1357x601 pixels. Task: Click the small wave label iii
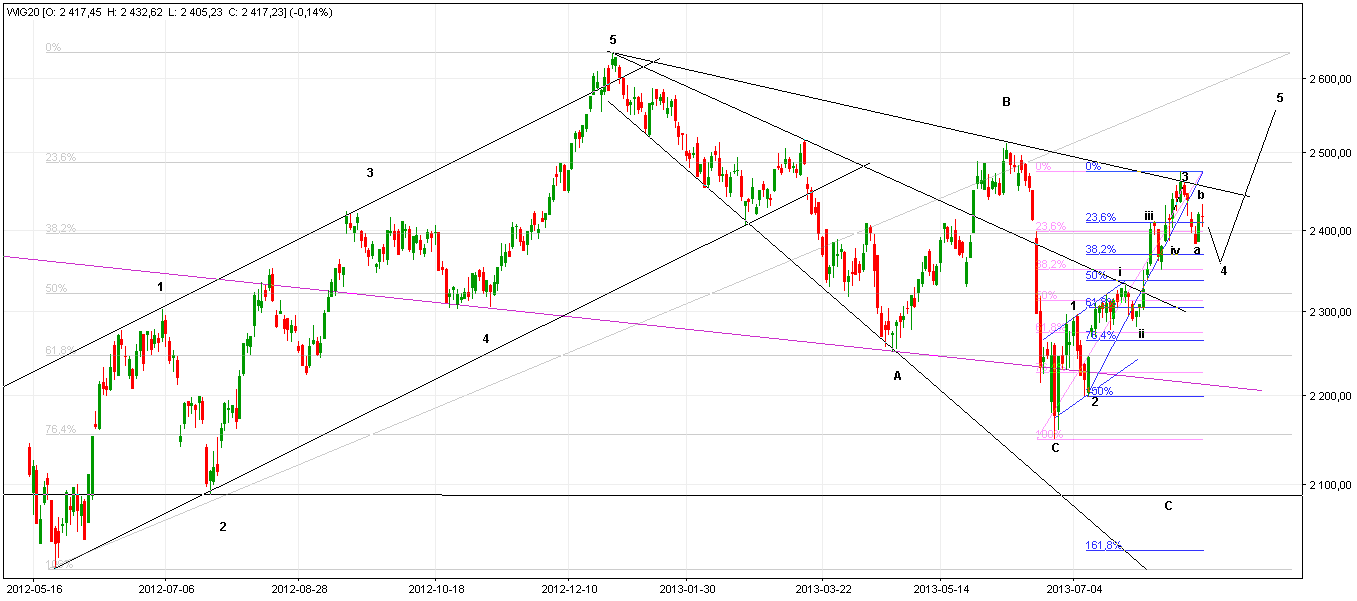1149,216
